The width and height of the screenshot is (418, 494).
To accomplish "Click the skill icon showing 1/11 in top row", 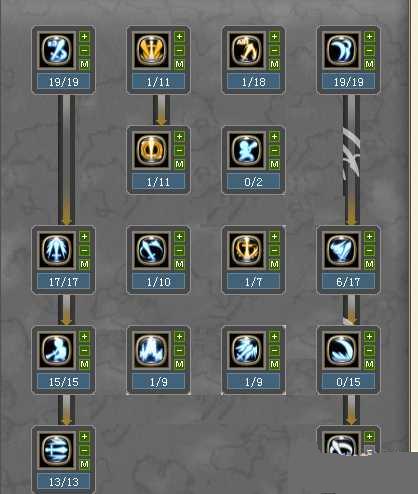I will click(152, 50).
